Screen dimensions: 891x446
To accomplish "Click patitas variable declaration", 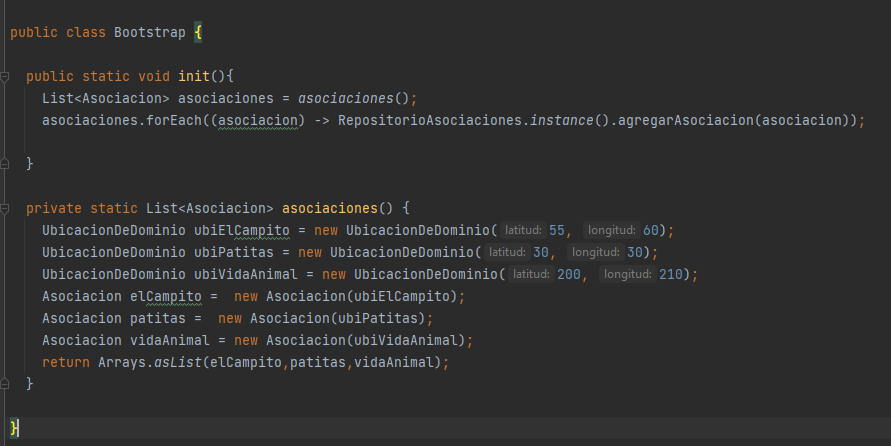I will coord(158,319).
